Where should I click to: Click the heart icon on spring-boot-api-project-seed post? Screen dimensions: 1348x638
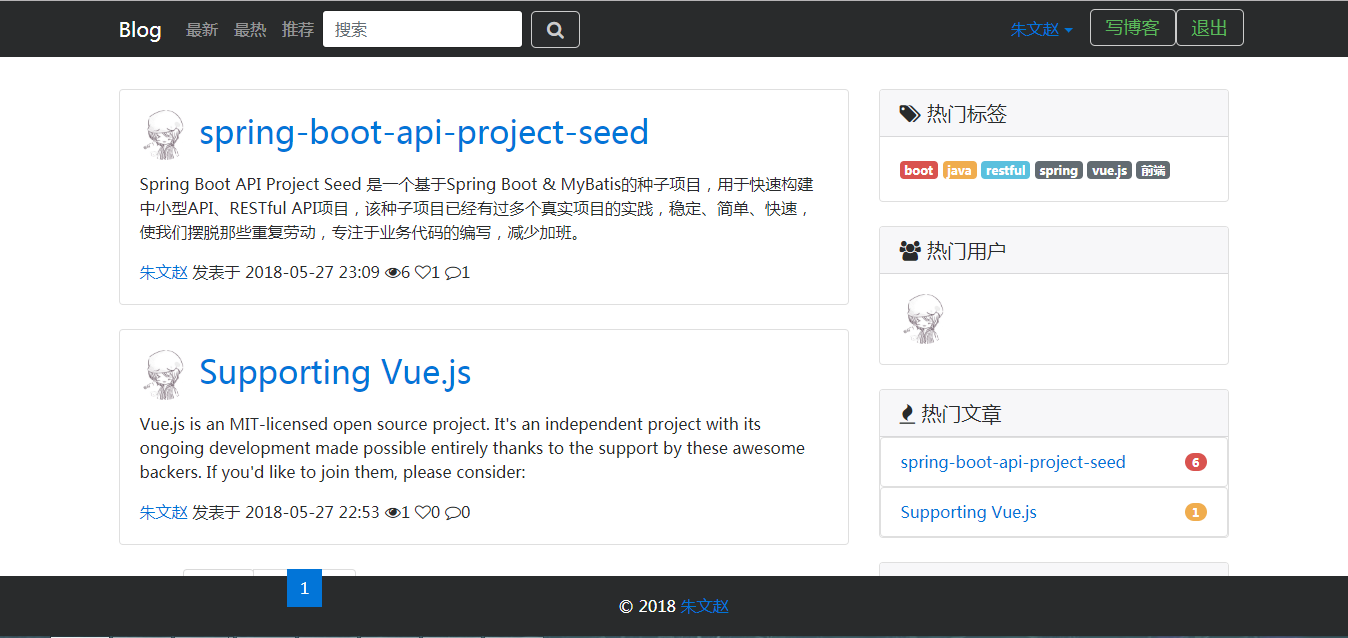point(422,272)
